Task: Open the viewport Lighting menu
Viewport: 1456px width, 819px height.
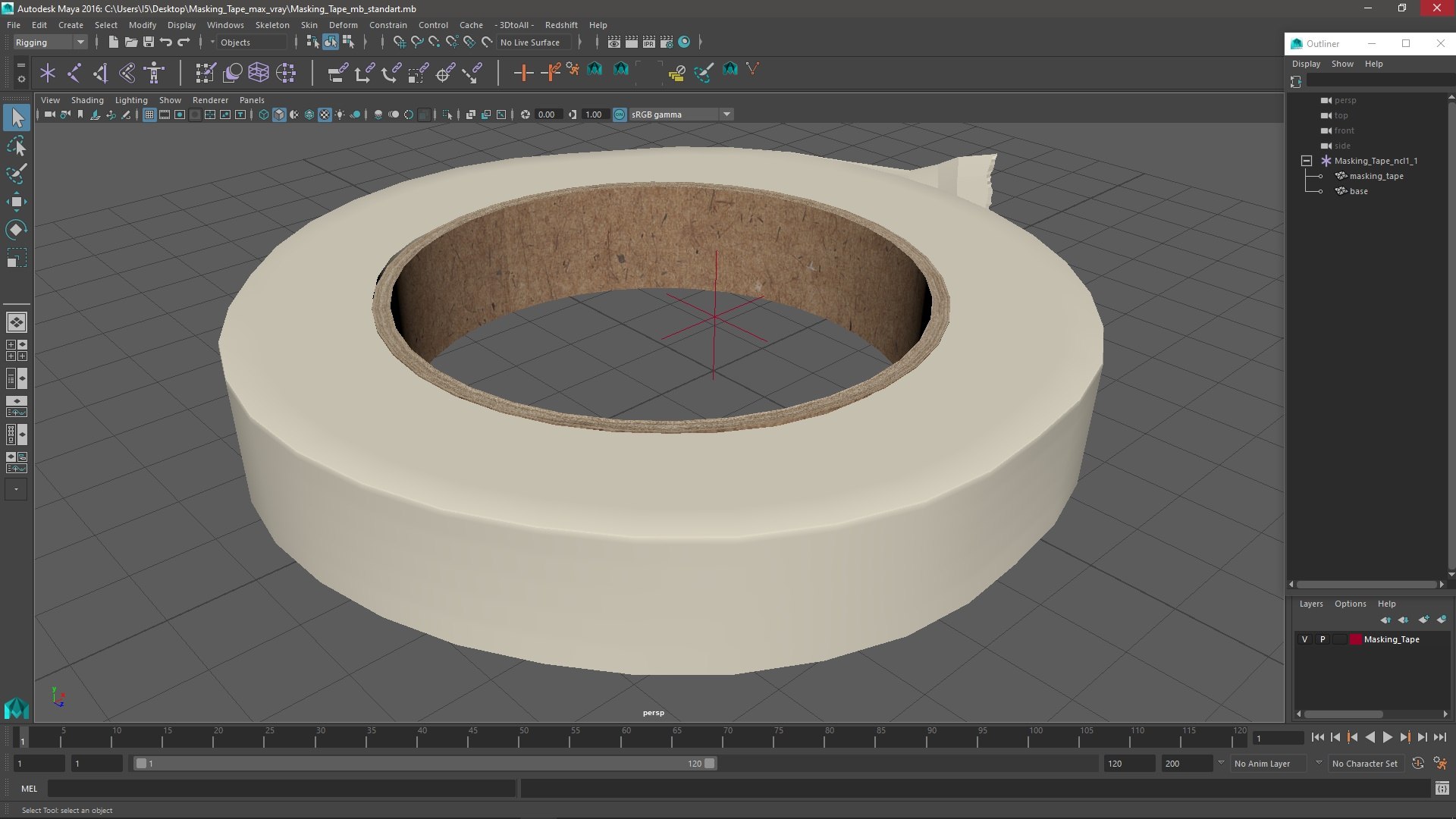Action: [x=131, y=100]
